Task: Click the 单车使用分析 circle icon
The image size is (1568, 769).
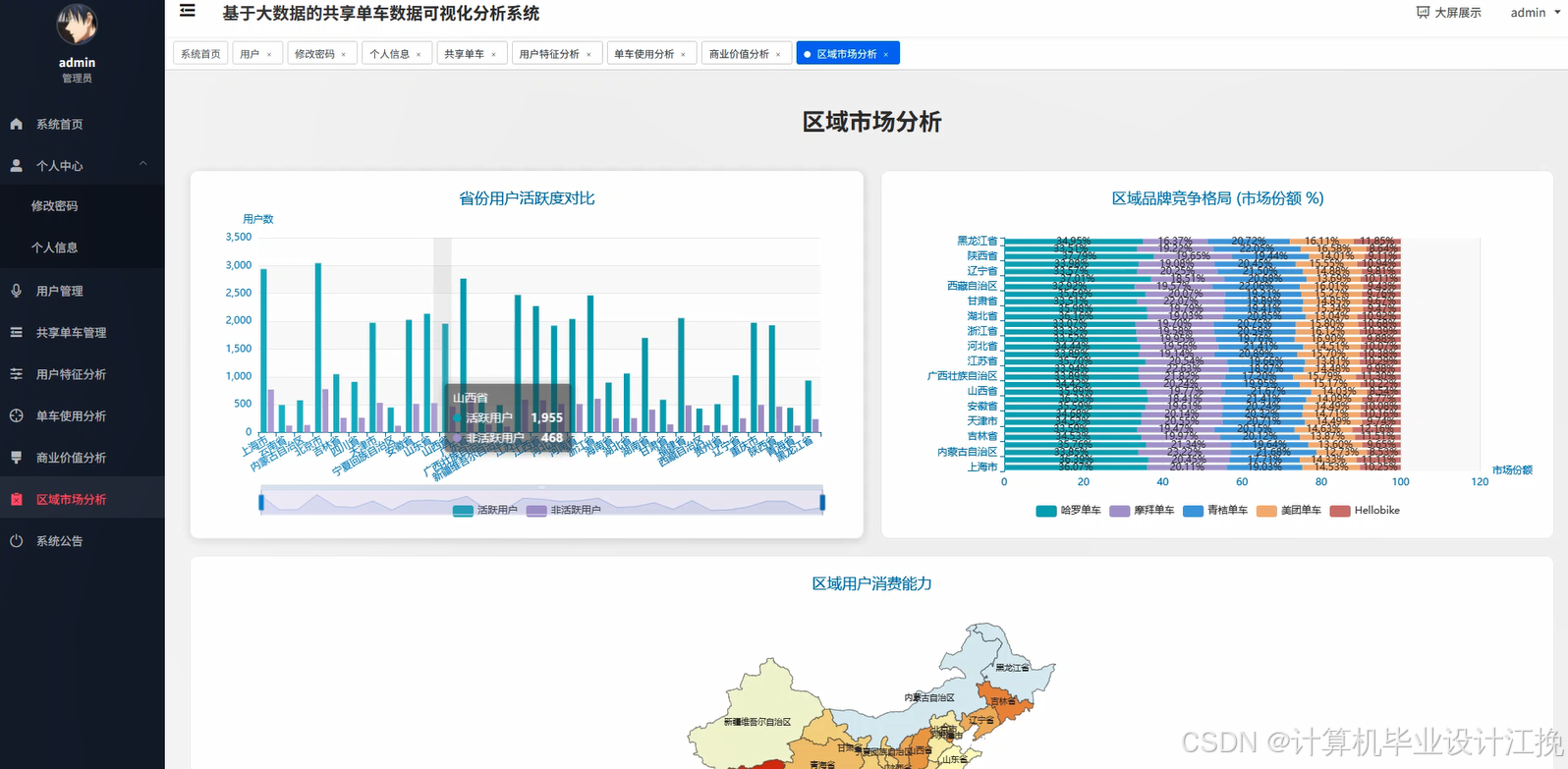Action: point(16,415)
